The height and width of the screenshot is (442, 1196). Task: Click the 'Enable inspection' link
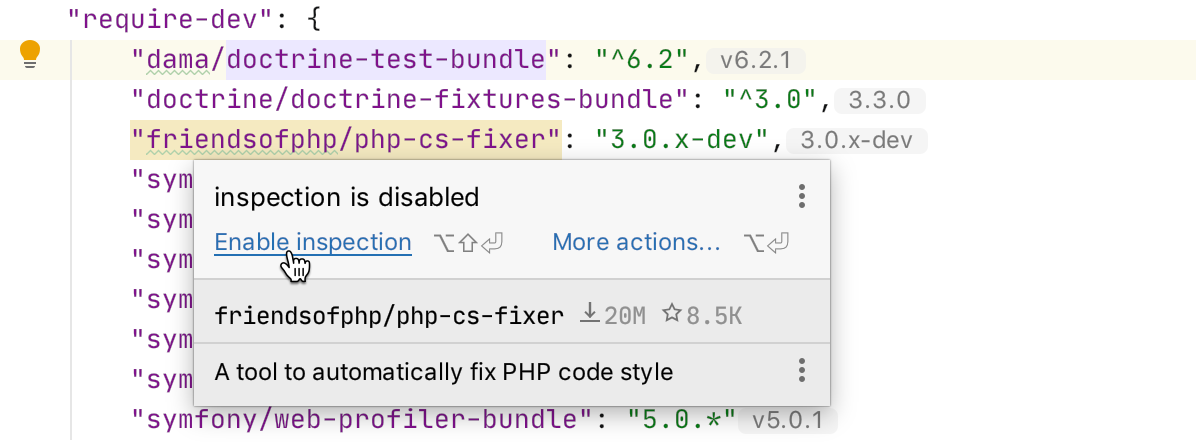(313, 242)
